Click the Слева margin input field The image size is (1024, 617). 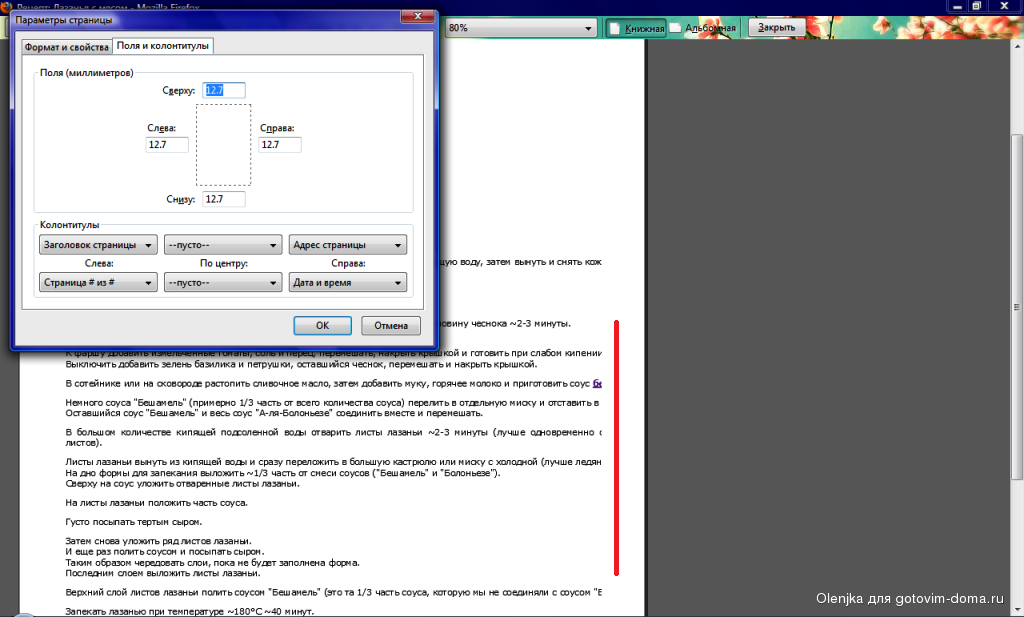tap(167, 144)
